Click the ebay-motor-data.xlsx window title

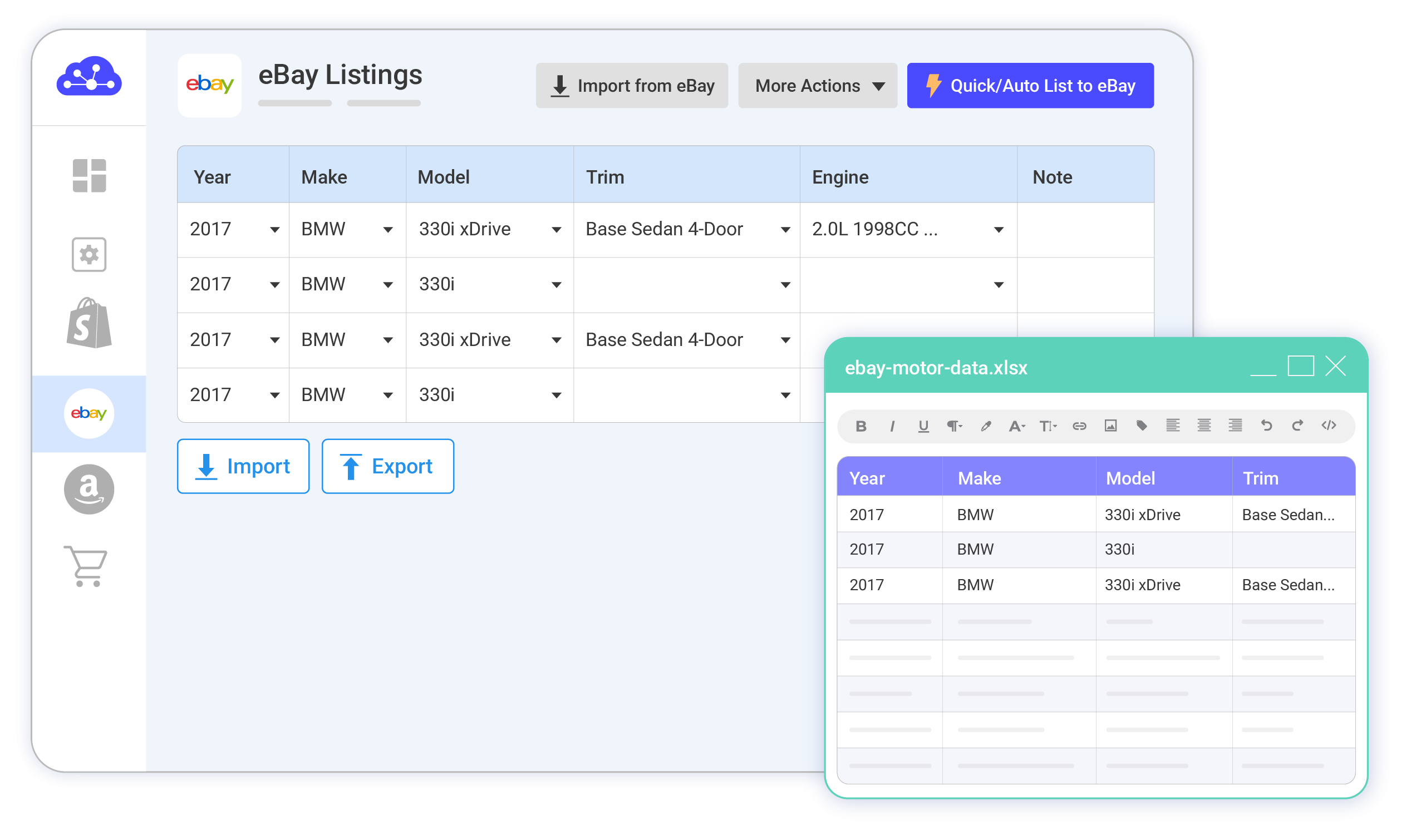pyautogui.click(x=937, y=368)
